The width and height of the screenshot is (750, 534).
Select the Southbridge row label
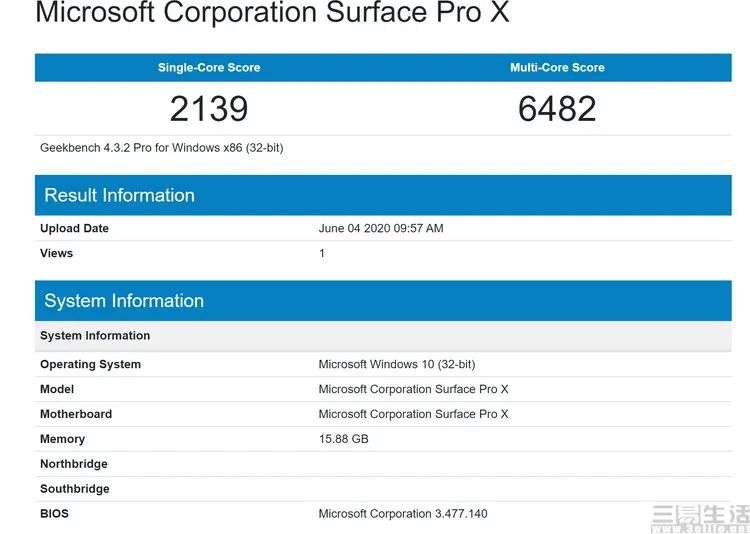coord(75,489)
